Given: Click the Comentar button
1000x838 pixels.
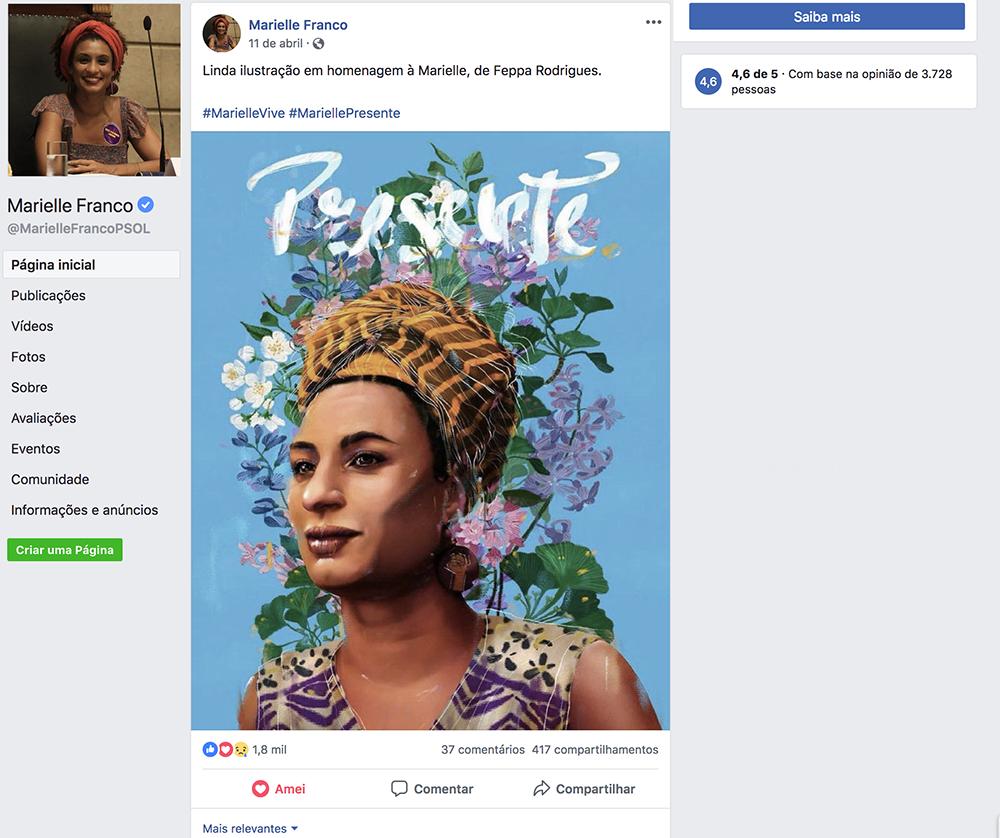Looking at the screenshot, I should point(432,789).
